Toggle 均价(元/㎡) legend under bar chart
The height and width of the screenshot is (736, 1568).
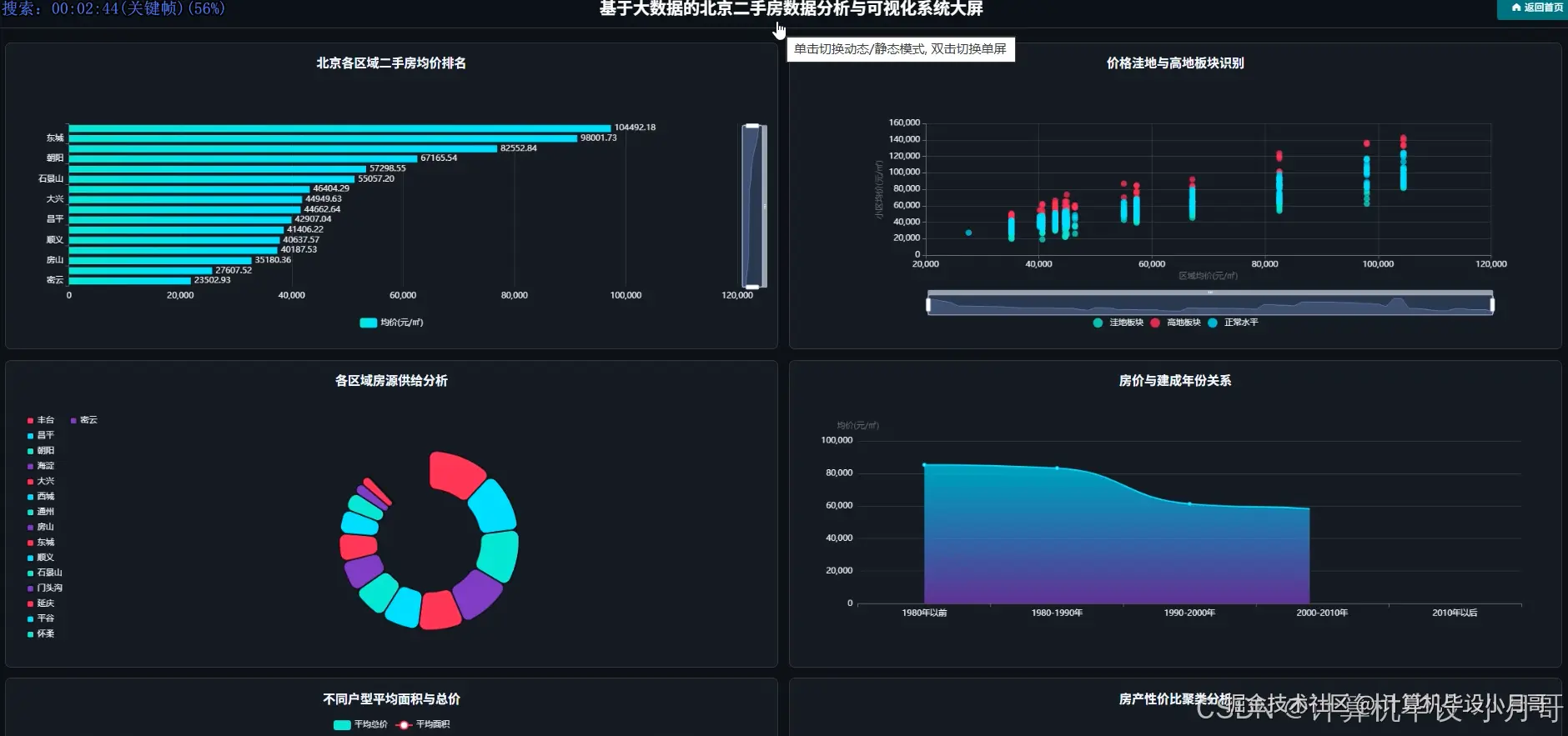click(x=392, y=323)
